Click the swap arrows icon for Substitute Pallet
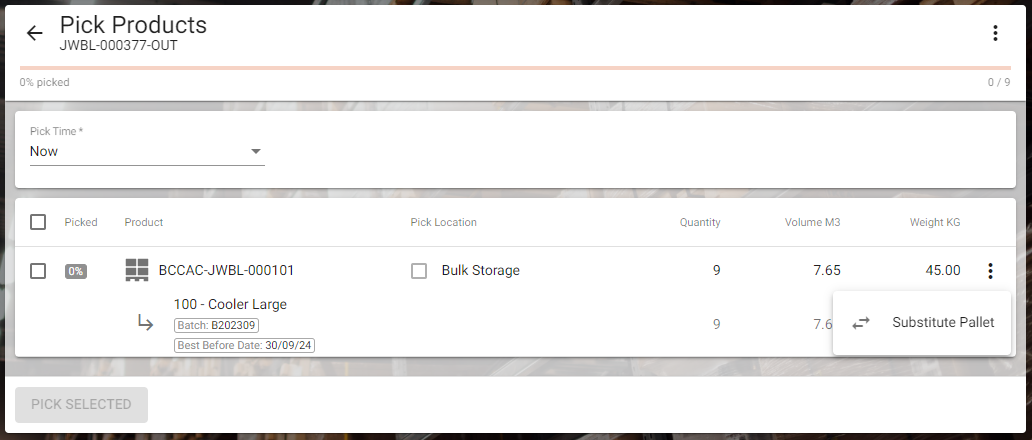This screenshot has height=440, width=1032. pos(861,323)
